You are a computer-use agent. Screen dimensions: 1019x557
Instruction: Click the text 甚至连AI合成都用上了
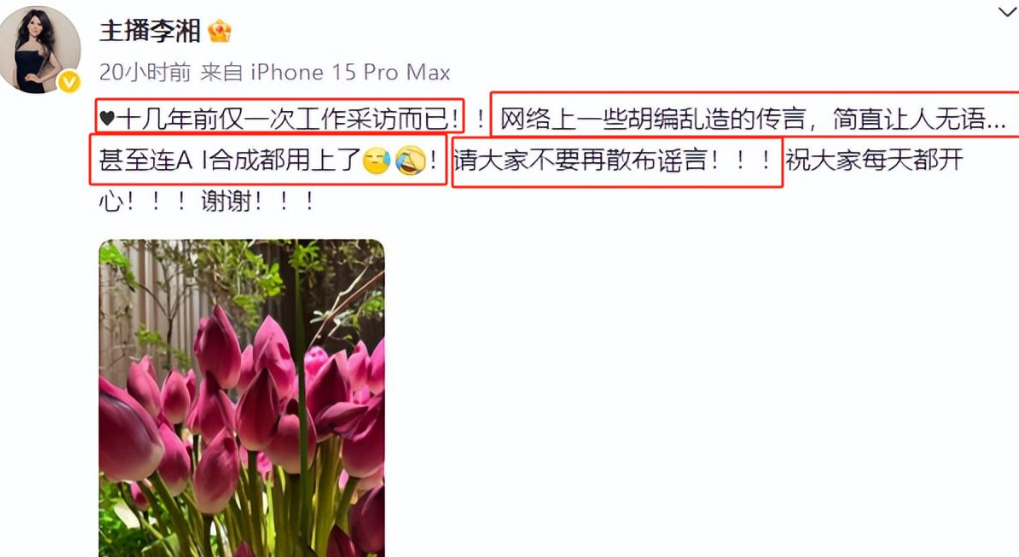pos(230,160)
